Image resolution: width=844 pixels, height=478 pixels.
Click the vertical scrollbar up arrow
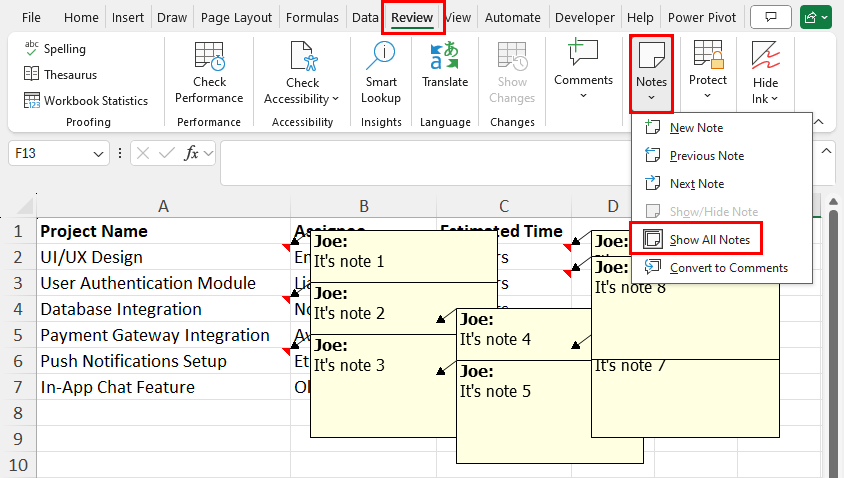pyautogui.click(x=833, y=202)
